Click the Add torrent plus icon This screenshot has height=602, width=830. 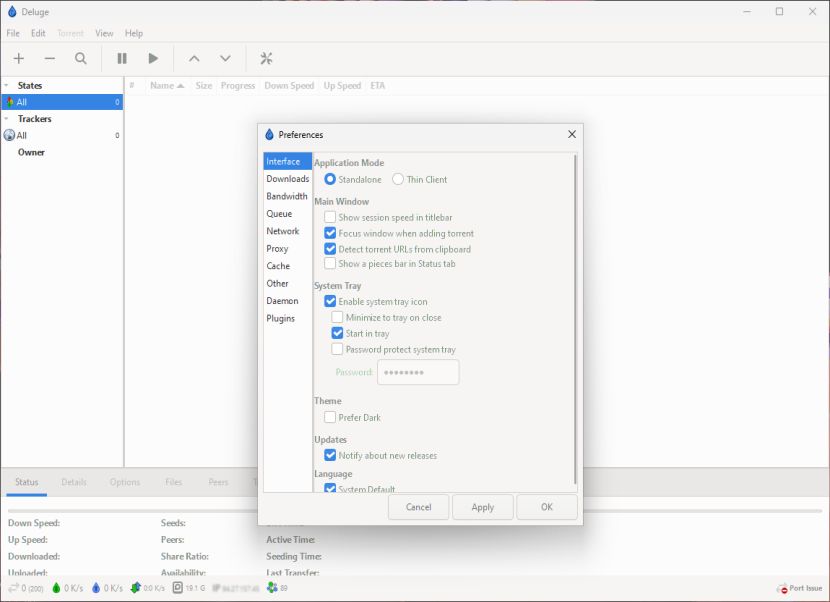click(19, 58)
